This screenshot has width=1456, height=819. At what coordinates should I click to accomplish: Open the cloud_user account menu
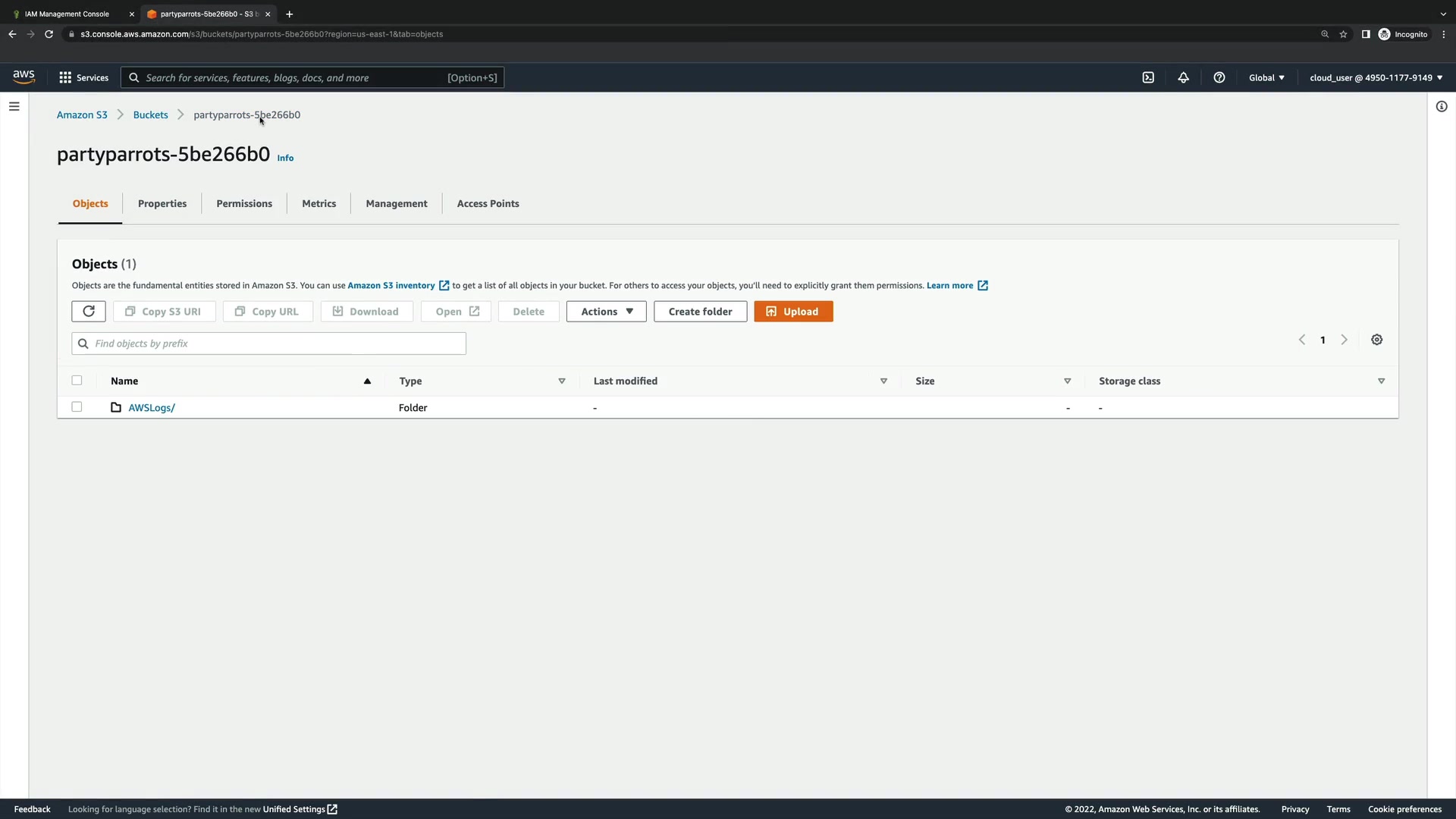click(1376, 77)
